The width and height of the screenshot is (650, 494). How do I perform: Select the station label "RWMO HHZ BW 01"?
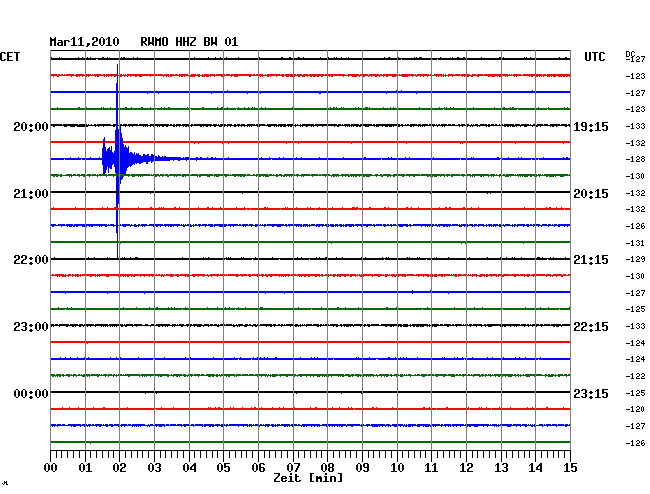(x=189, y=42)
